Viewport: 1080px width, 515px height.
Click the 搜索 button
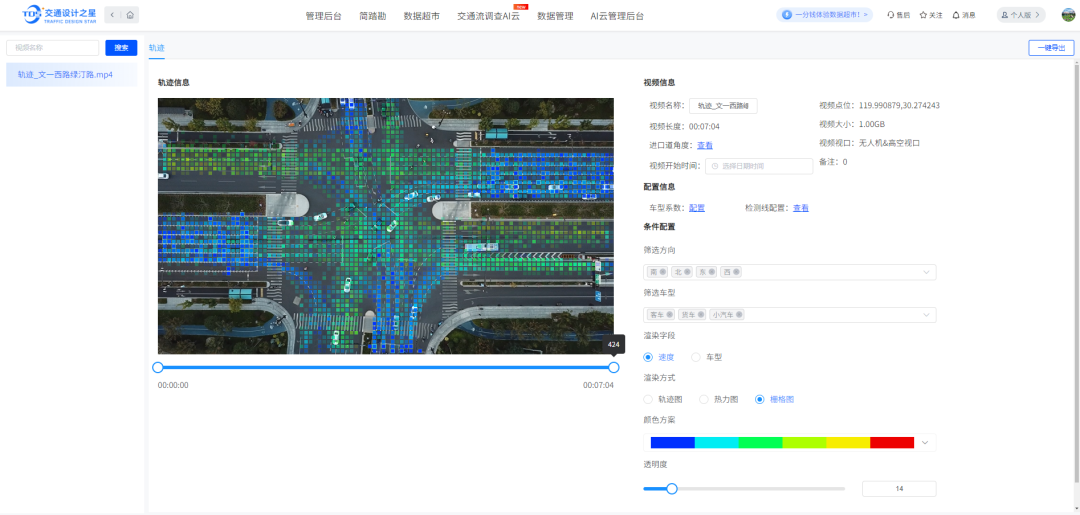point(121,48)
